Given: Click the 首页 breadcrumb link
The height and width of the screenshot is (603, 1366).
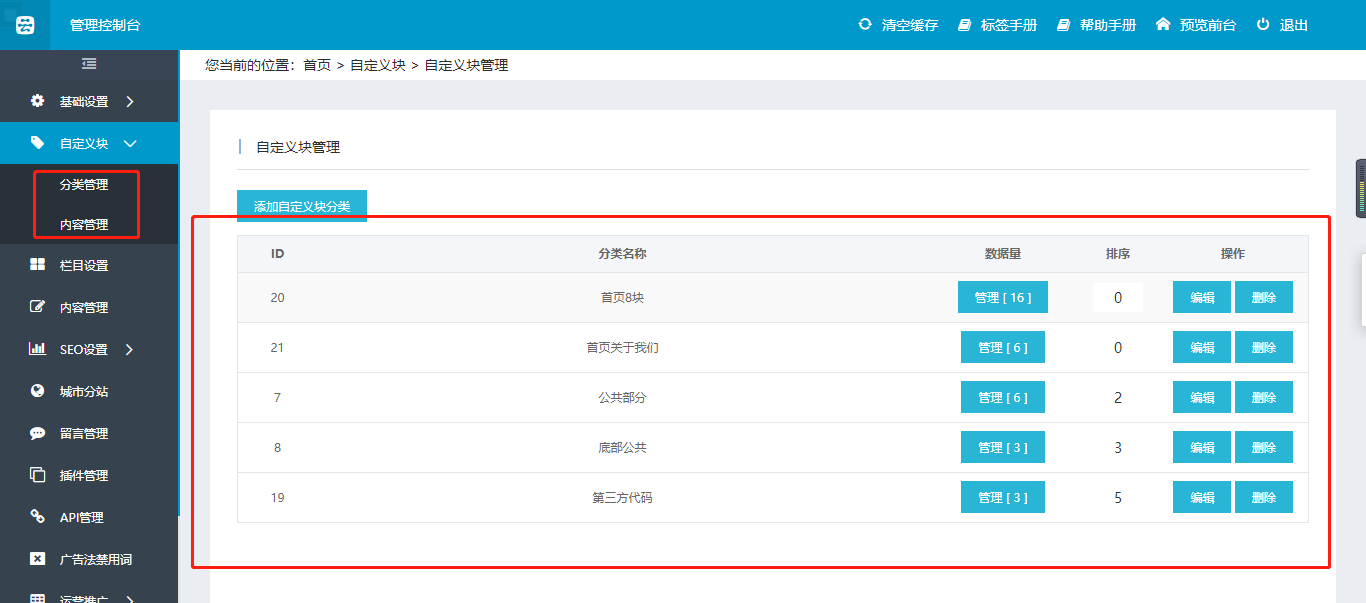Looking at the screenshot, I should pyautogui.click(x=317, y=65).
